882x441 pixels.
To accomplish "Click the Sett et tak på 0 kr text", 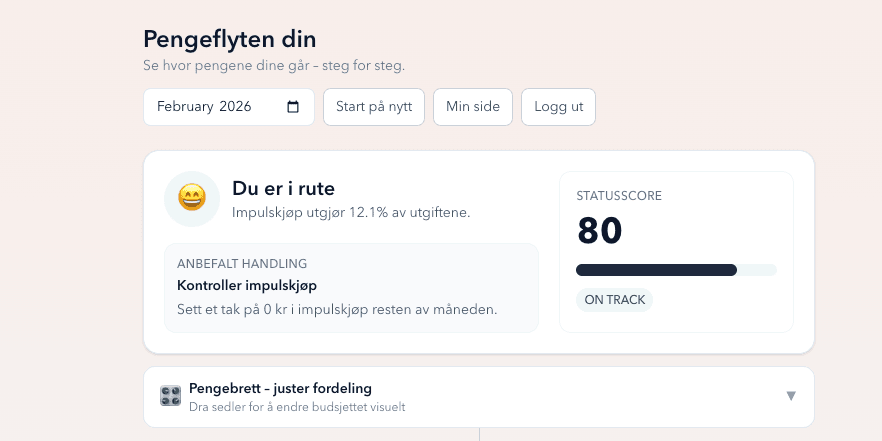I will pyautogui.click(x=338, y=310).
